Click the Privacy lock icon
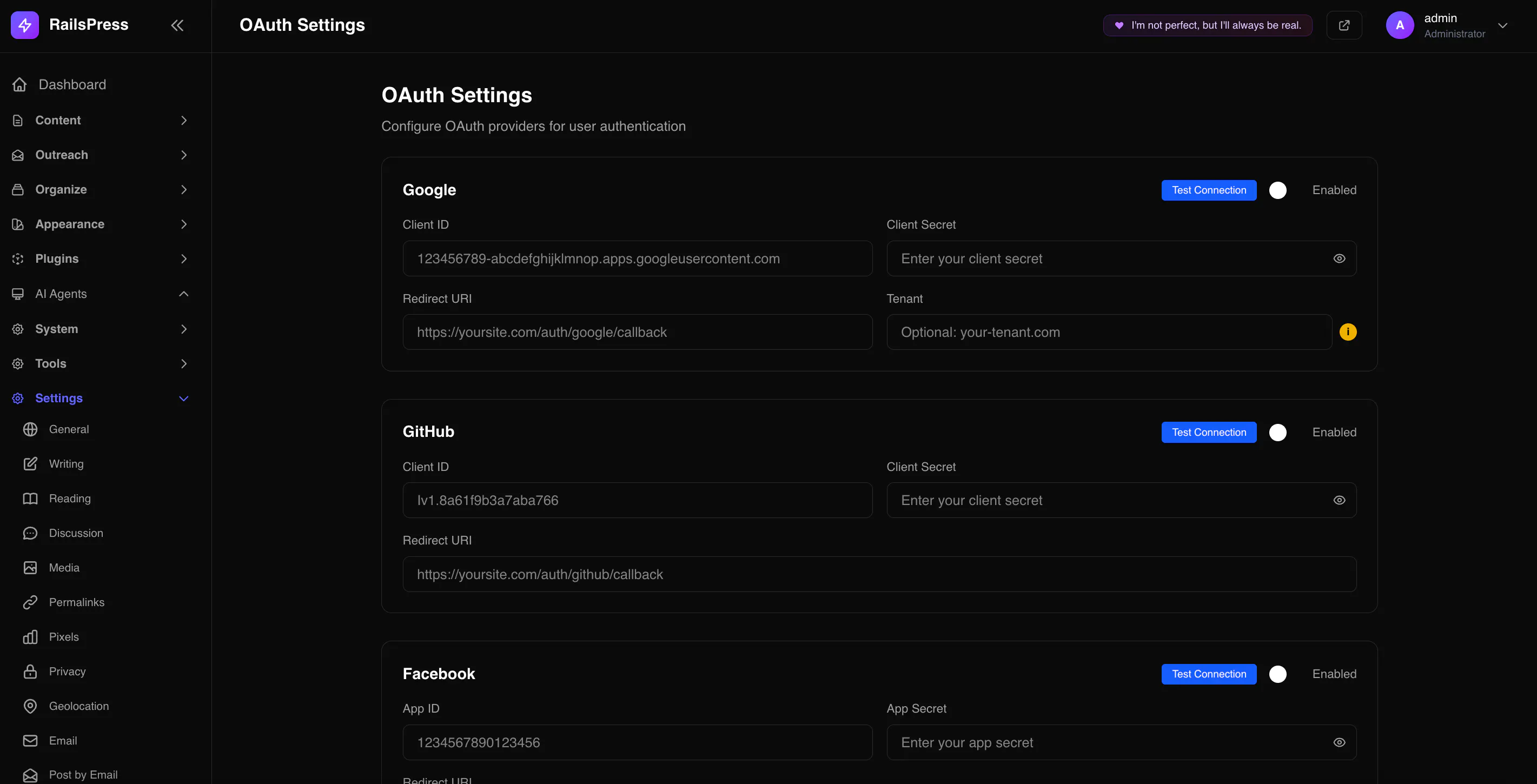 (30, 672)
